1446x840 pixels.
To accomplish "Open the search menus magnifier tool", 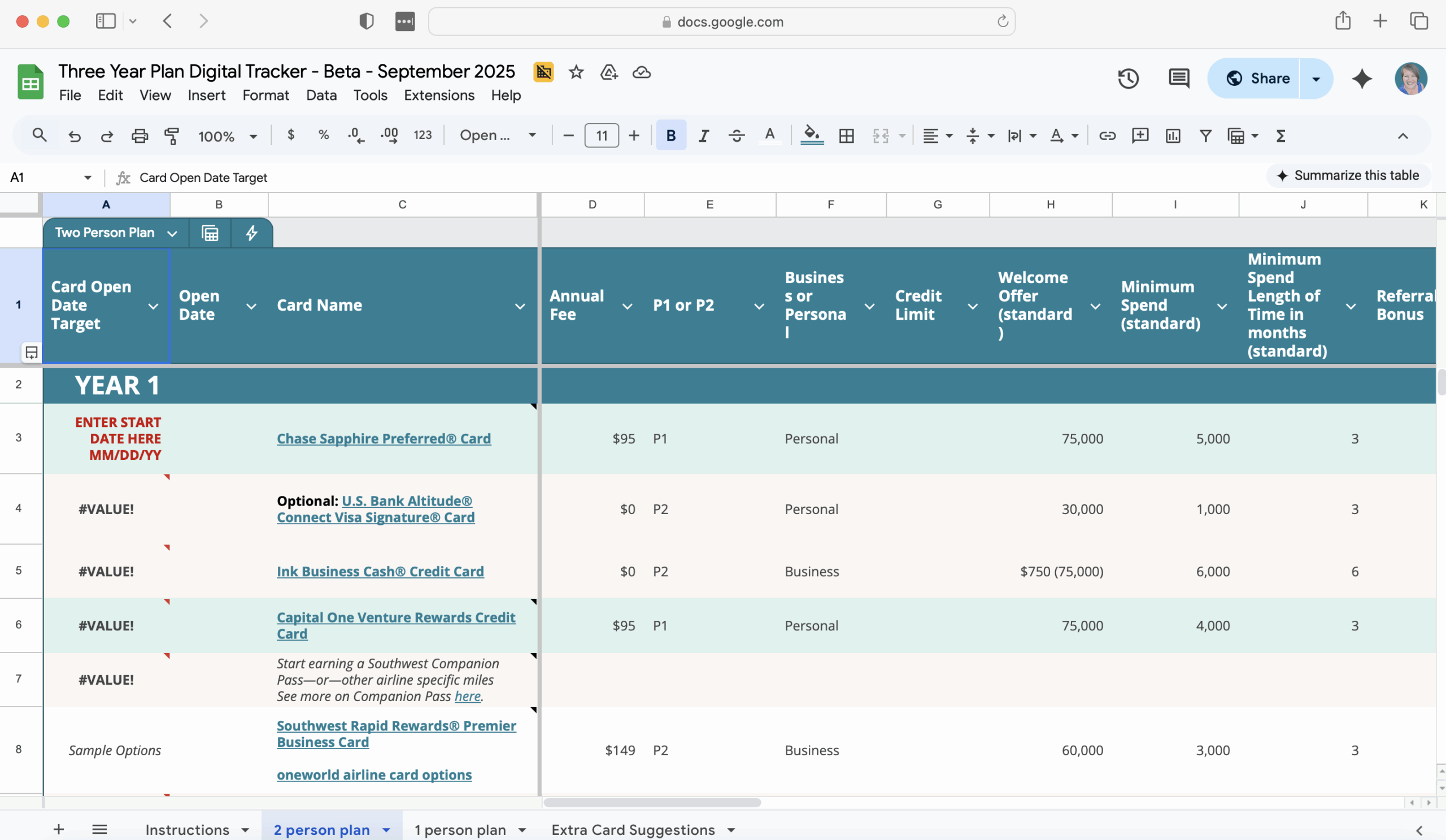I will (40, 136).
